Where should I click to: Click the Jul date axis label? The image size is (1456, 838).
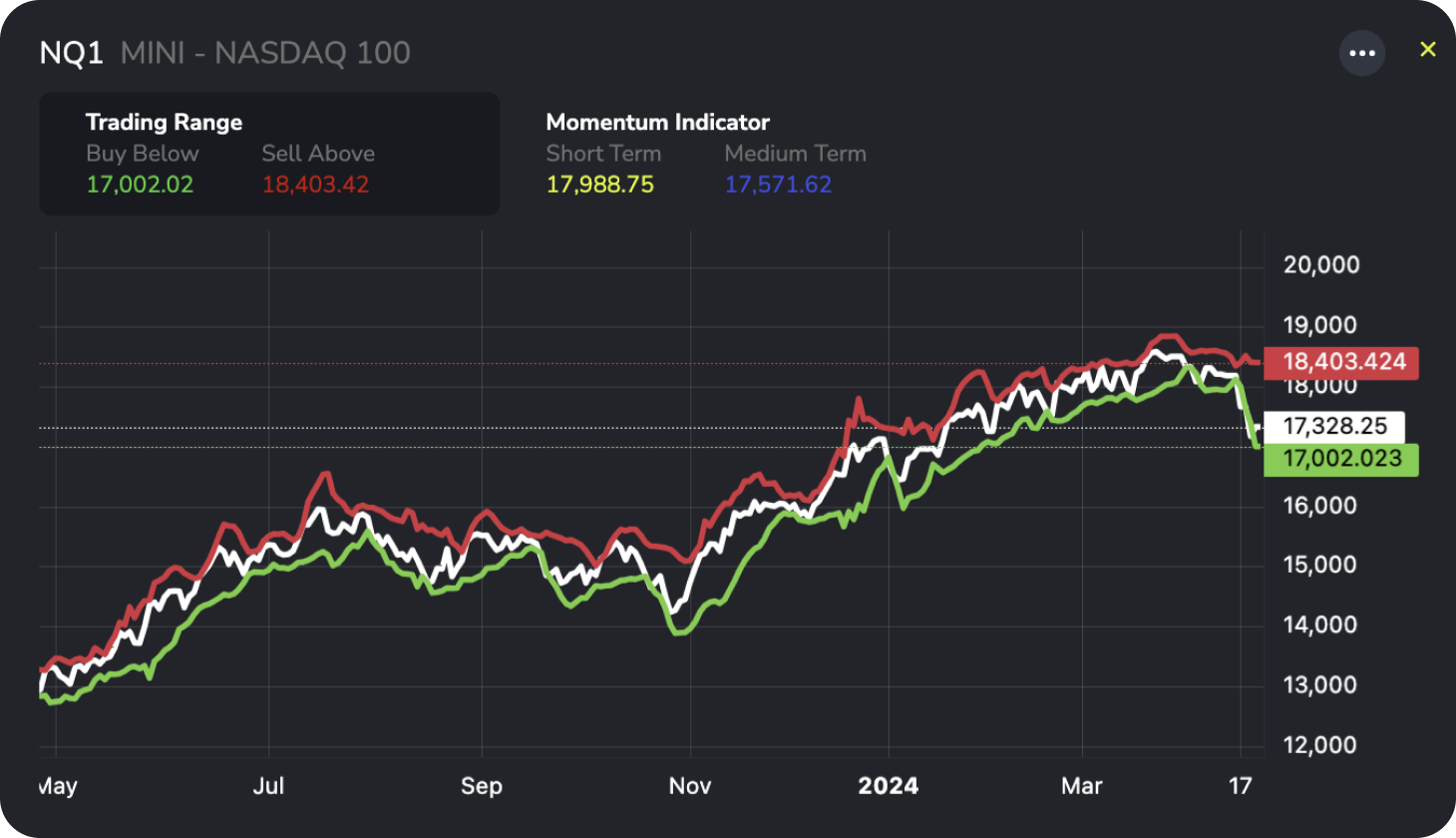[x=268, y=786]
